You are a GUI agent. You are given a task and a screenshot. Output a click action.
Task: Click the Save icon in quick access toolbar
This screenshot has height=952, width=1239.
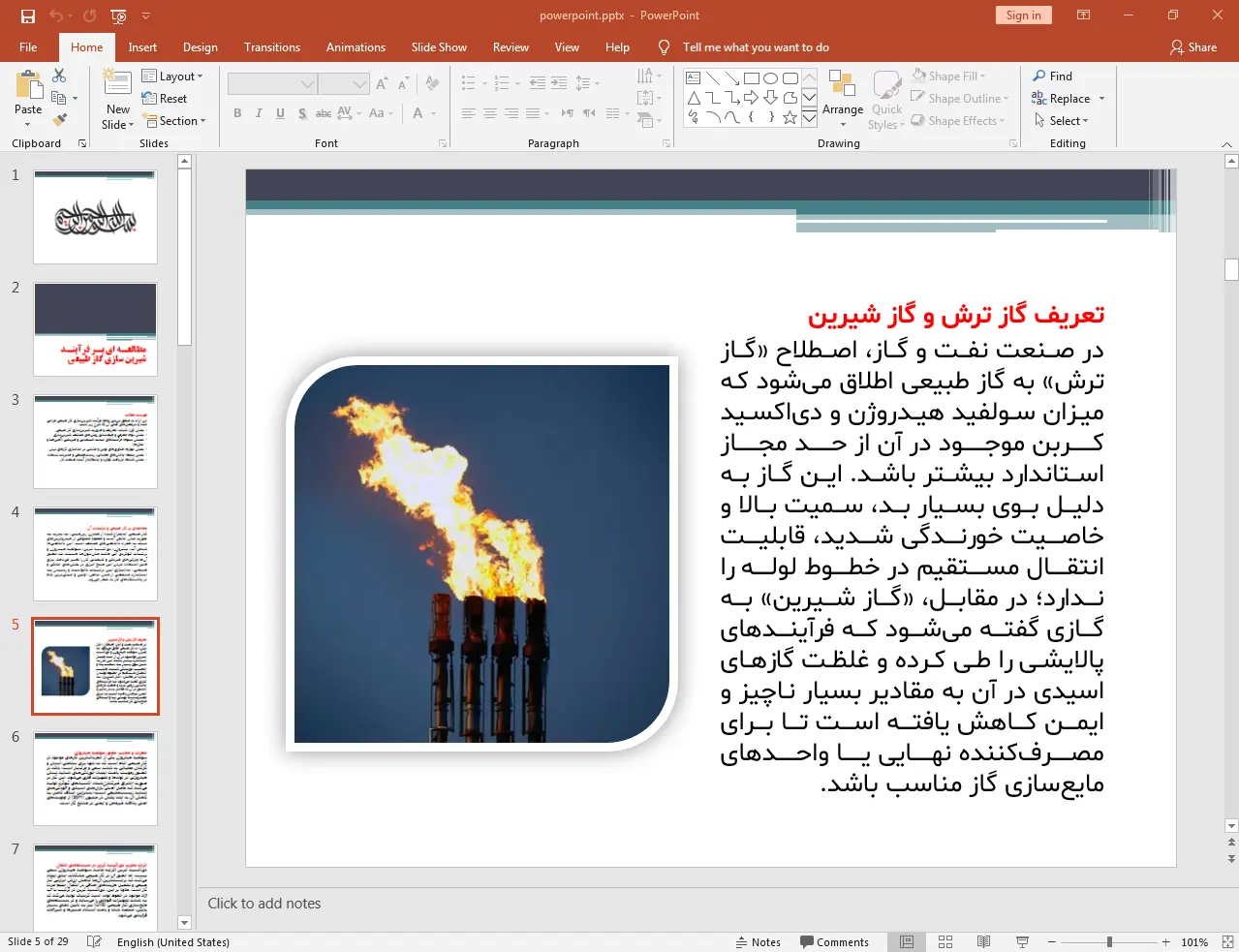[27, 15]
